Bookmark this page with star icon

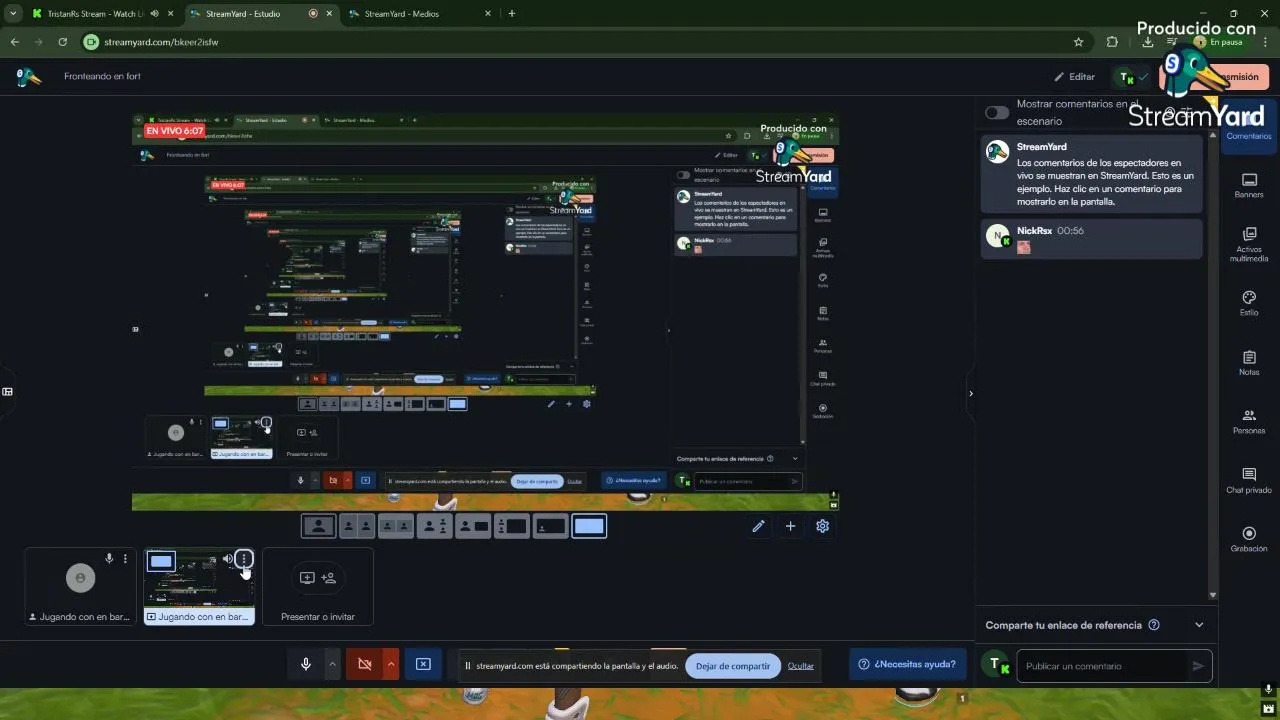(1078, 42)
